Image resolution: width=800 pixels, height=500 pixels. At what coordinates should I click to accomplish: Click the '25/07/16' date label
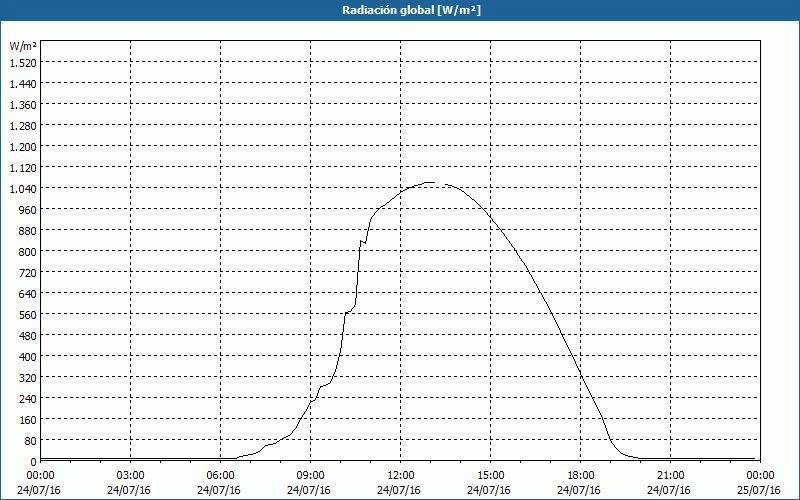pos(759,490)
